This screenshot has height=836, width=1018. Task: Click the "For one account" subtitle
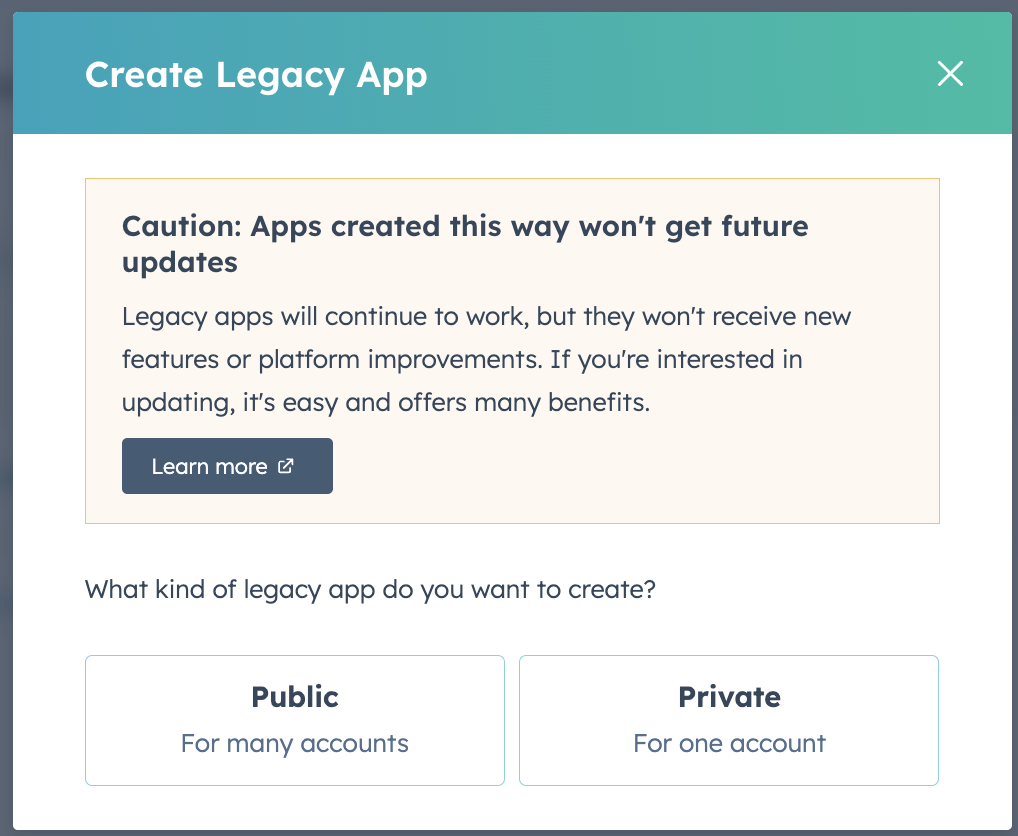729,744
